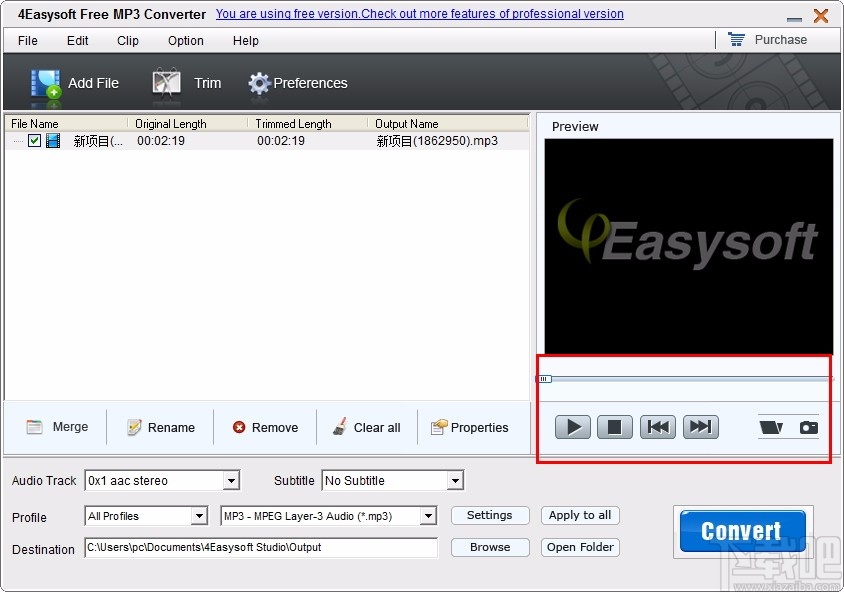Image resolution: width=844 pixels, height=592 pixels.
Task: Select the Add File tool
Action: click(x=78, y=83)
